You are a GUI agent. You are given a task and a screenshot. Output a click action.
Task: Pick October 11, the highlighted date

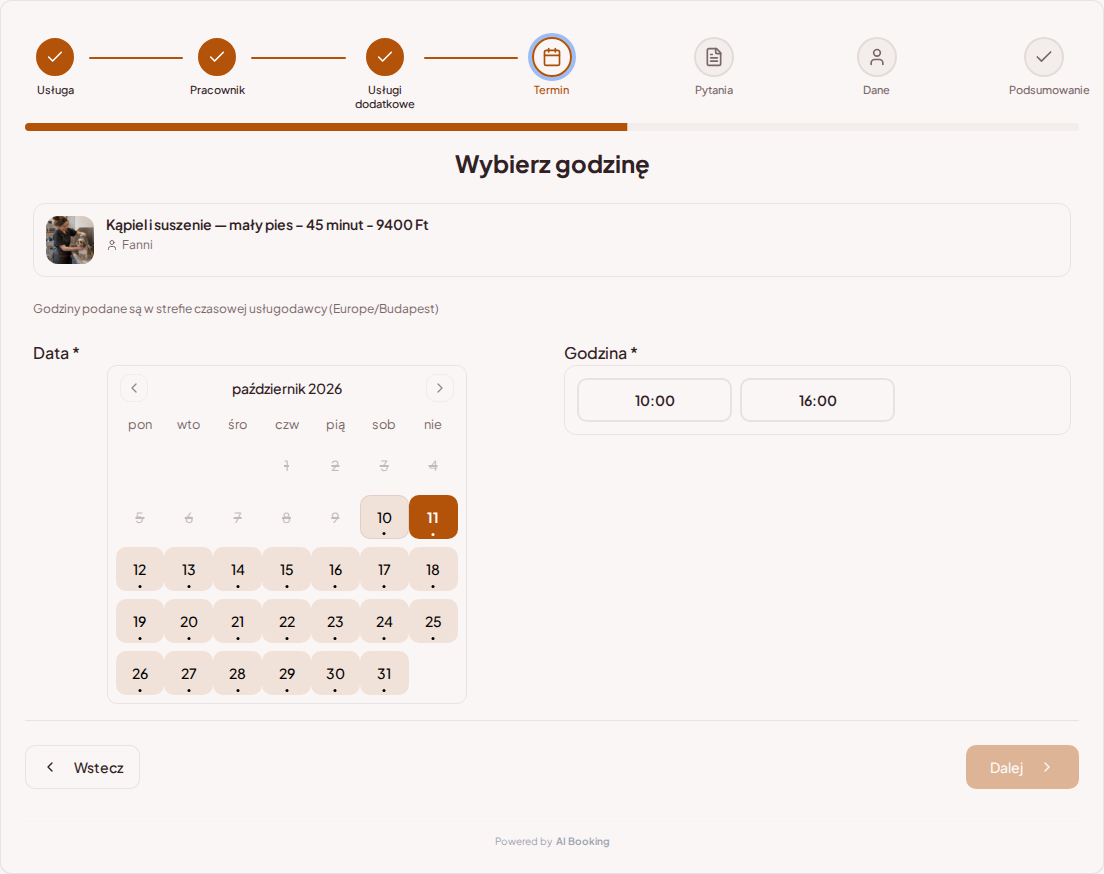433,518
